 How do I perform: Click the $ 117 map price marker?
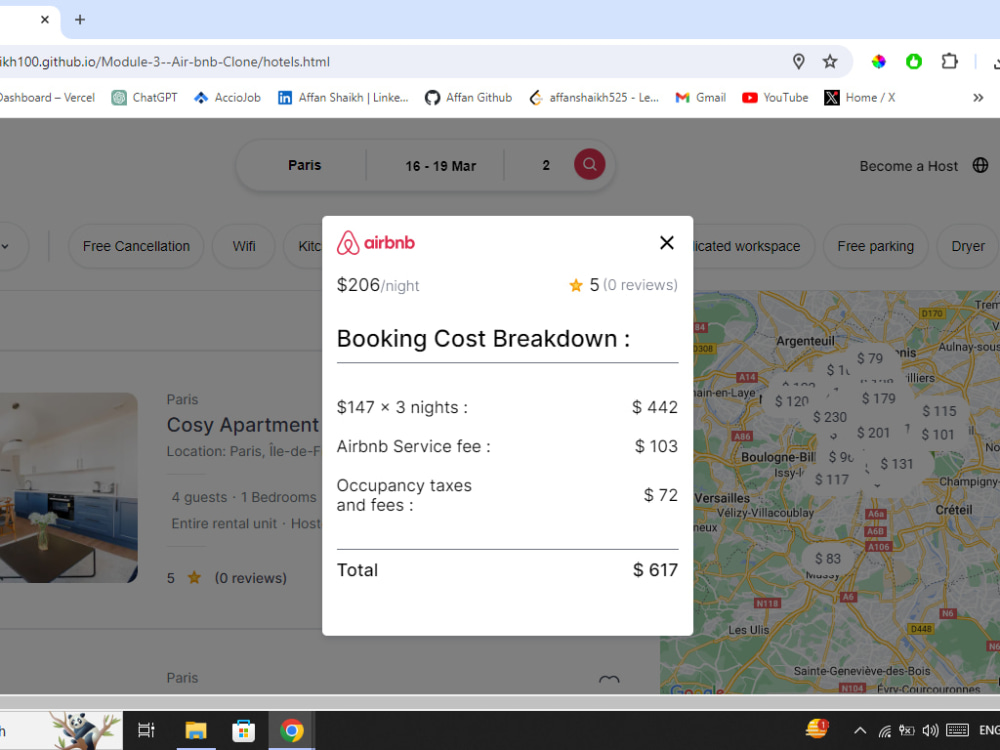(832, 480)
